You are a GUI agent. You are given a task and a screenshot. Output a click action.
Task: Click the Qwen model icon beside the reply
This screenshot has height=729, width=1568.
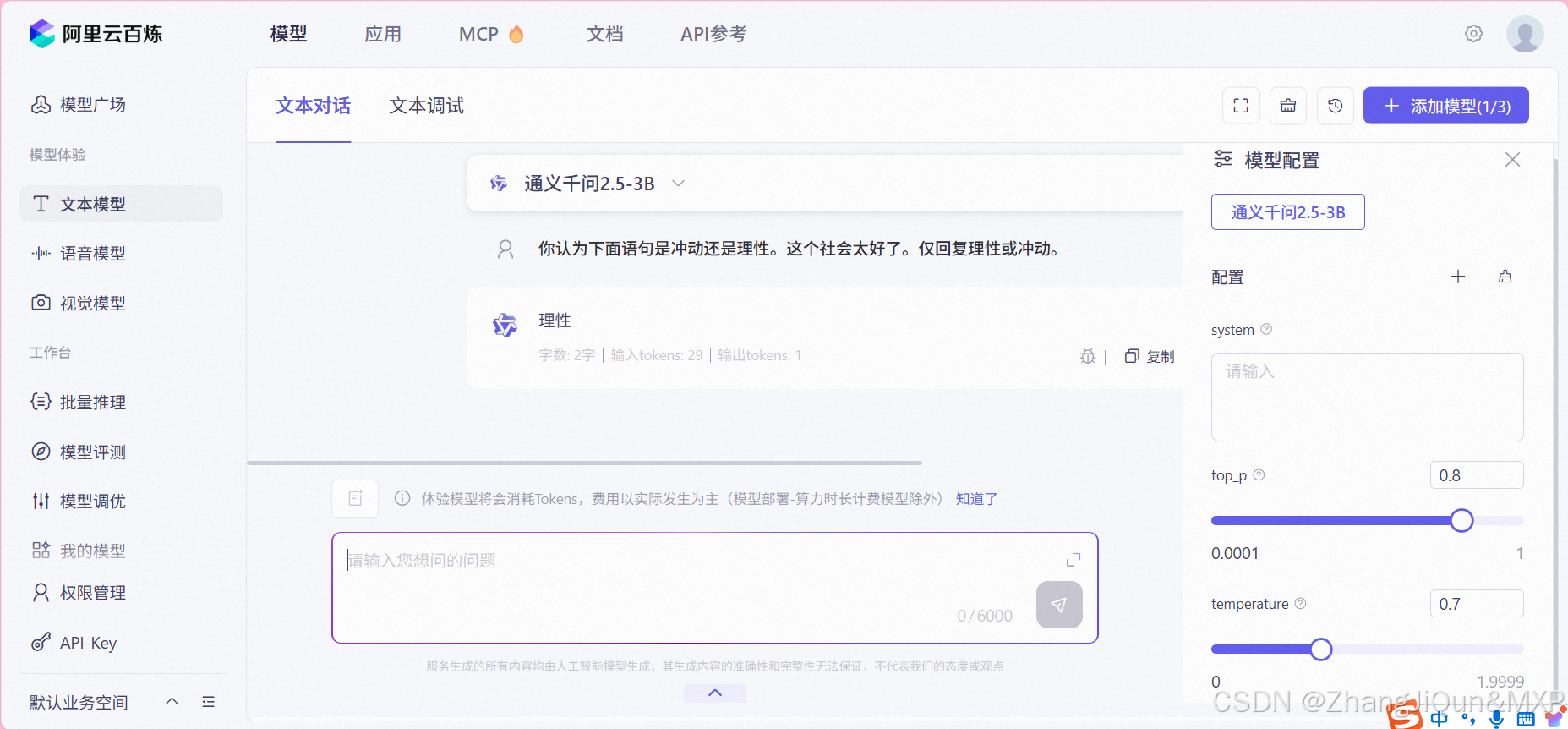[505, 325]
